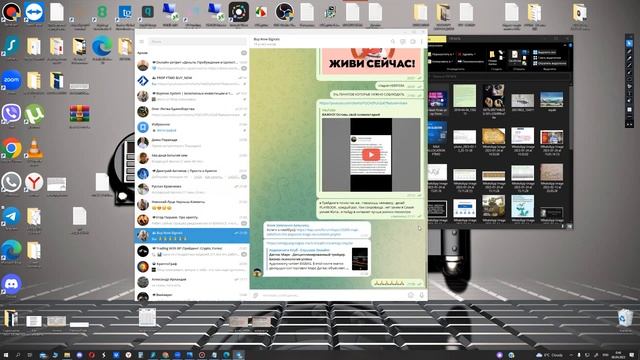Select the highlighted Buy Now Signals chat
This screenshot has height=360, width=640.
192,236
